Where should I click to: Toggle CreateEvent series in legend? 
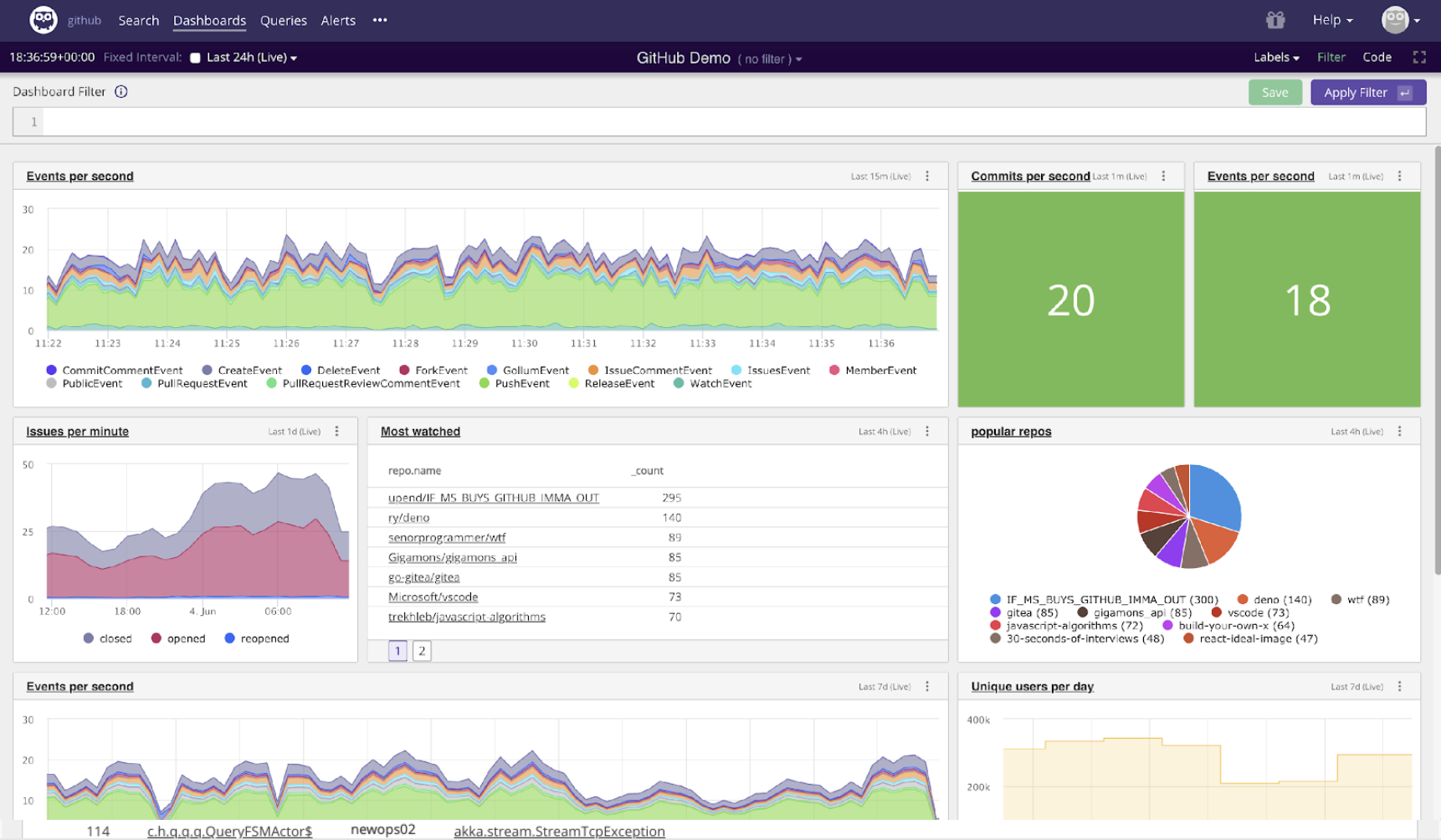click(x=242, y=370)
